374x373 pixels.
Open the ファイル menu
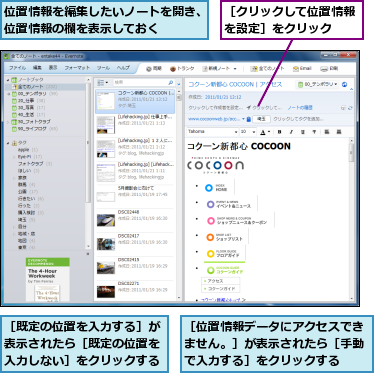click(17, 68)
